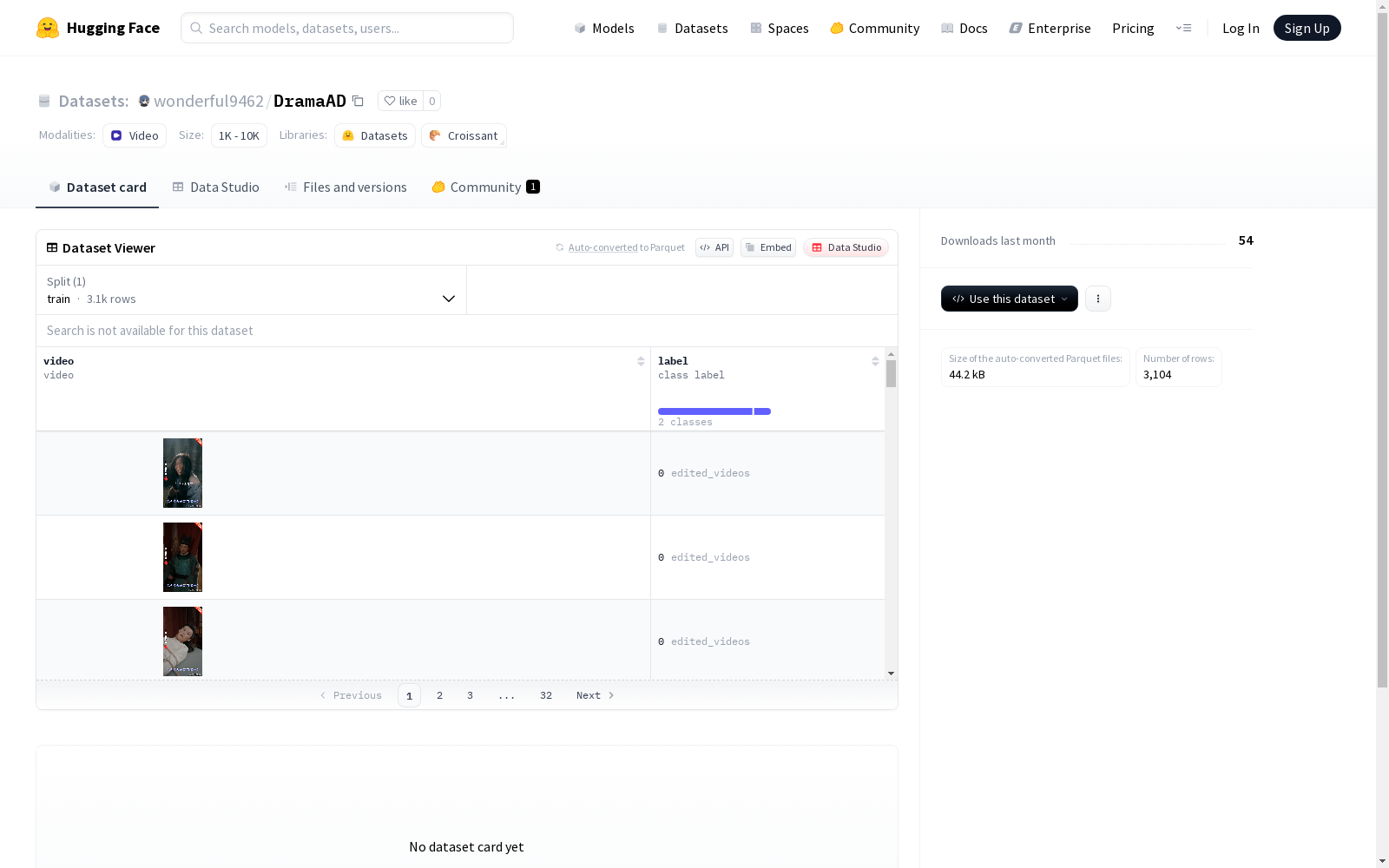Click the DramaAD dataset title

pos(310,101)
